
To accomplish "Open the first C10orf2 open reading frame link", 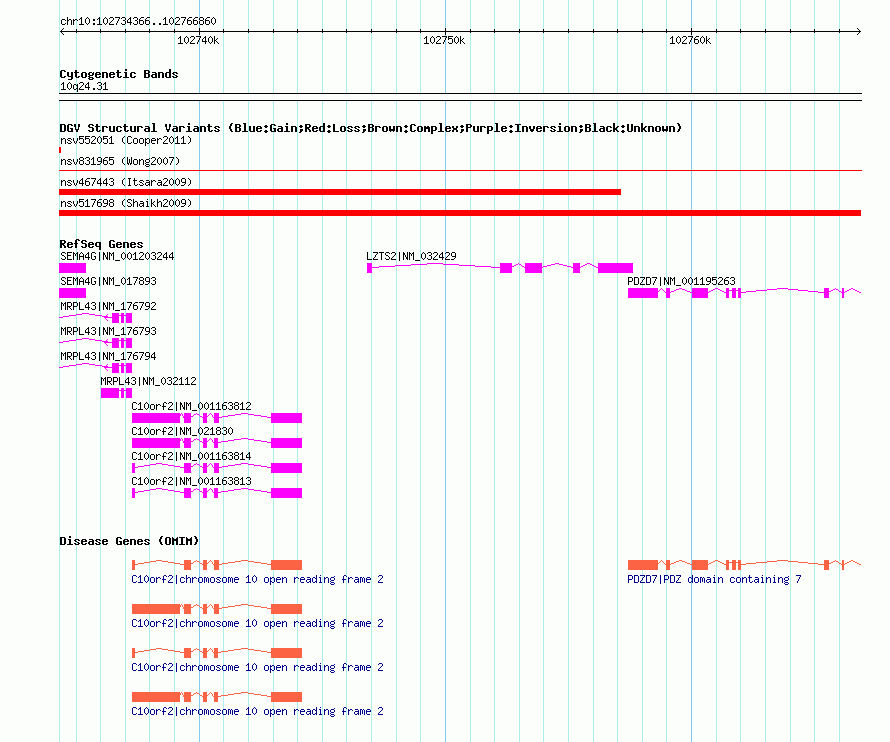I will point(257,580).
